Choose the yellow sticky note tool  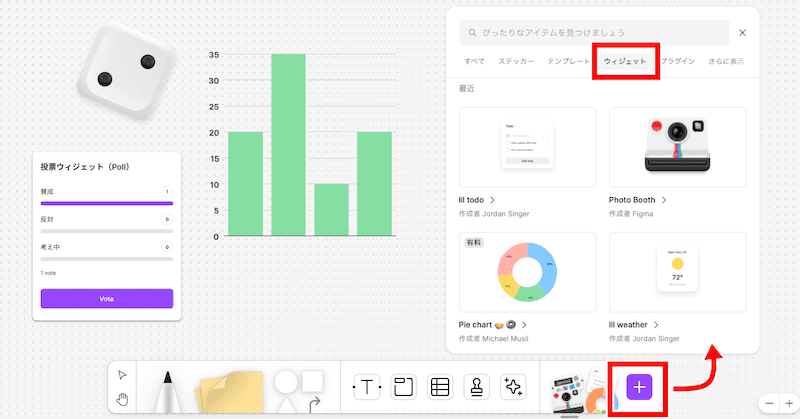[228, 392]
